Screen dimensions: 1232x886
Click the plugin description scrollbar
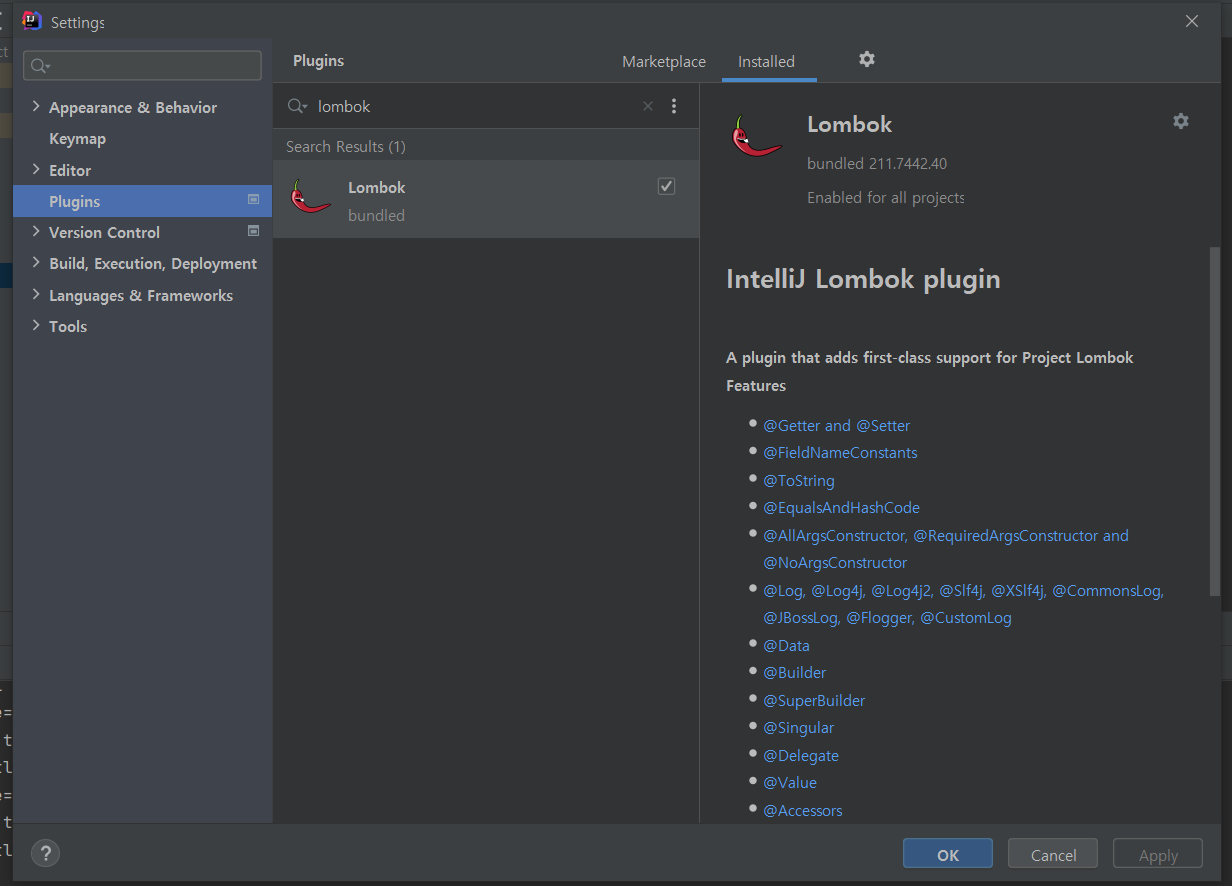[x=1214, y=420]
